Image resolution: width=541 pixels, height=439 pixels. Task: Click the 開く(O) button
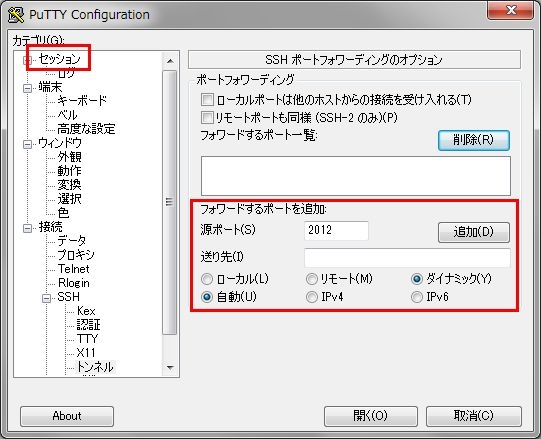coord(371,416)
